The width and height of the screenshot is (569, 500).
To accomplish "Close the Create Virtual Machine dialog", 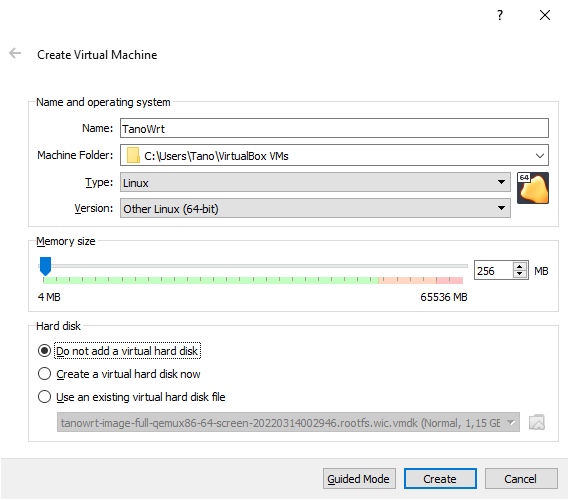I will 545,15.
